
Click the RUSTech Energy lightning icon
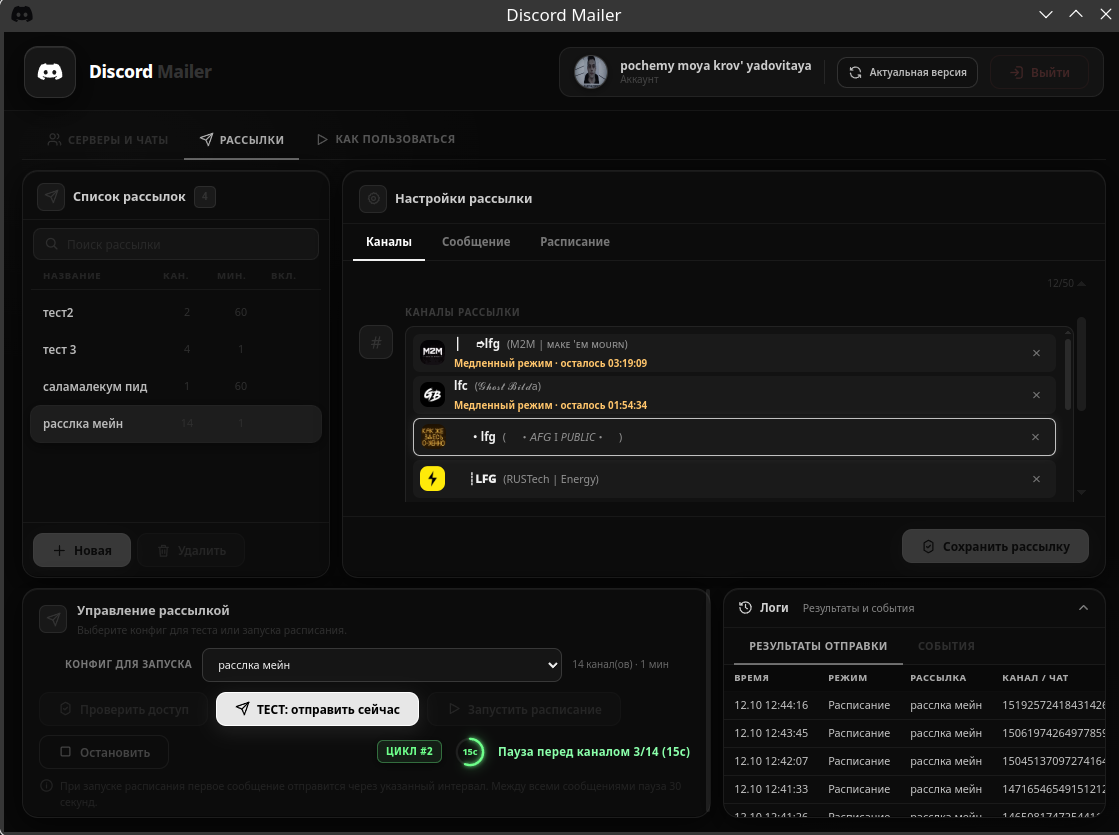[x=432, y=479]
